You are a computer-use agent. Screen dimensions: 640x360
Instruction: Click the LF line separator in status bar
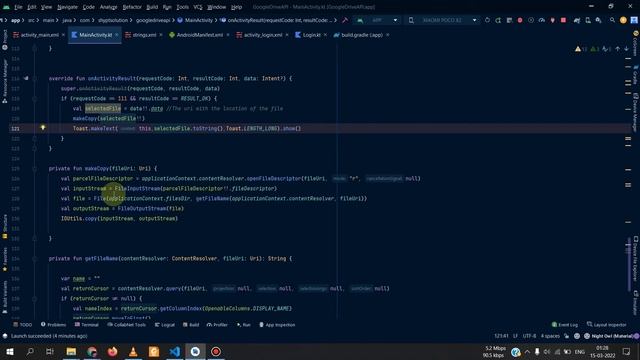(x=515, y=336)
